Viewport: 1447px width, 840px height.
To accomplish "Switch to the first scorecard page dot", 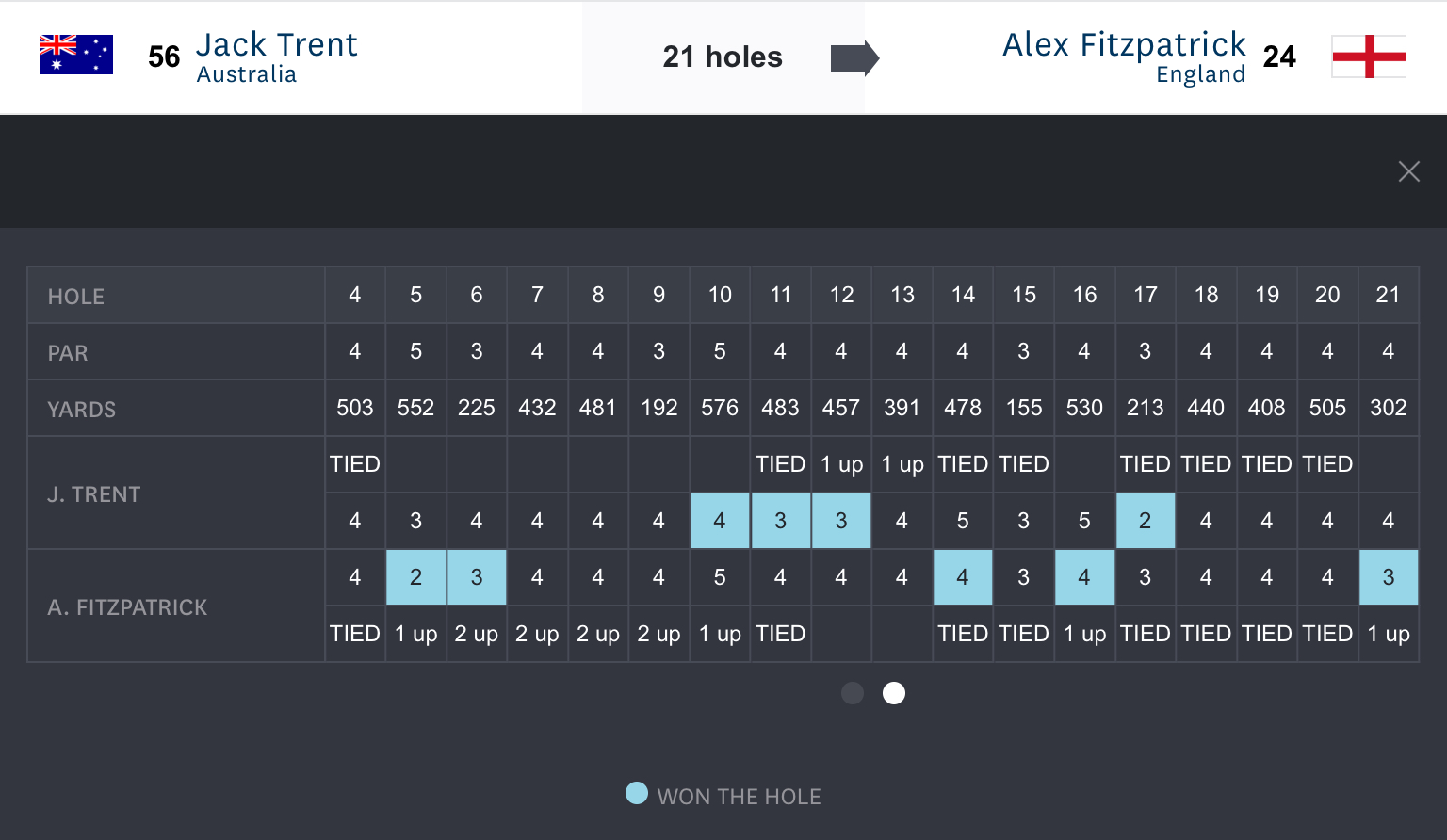I will pos(853,693).
